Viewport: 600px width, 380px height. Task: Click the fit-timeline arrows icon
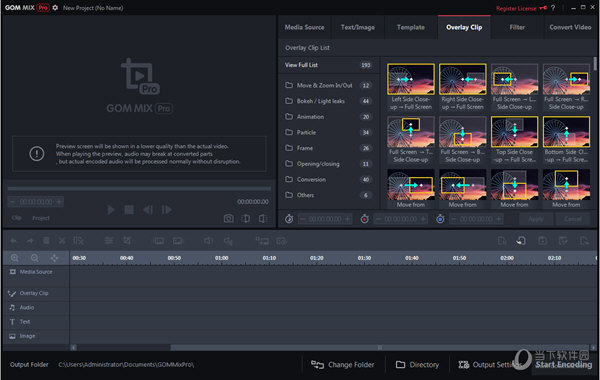(x=54, y=258)
